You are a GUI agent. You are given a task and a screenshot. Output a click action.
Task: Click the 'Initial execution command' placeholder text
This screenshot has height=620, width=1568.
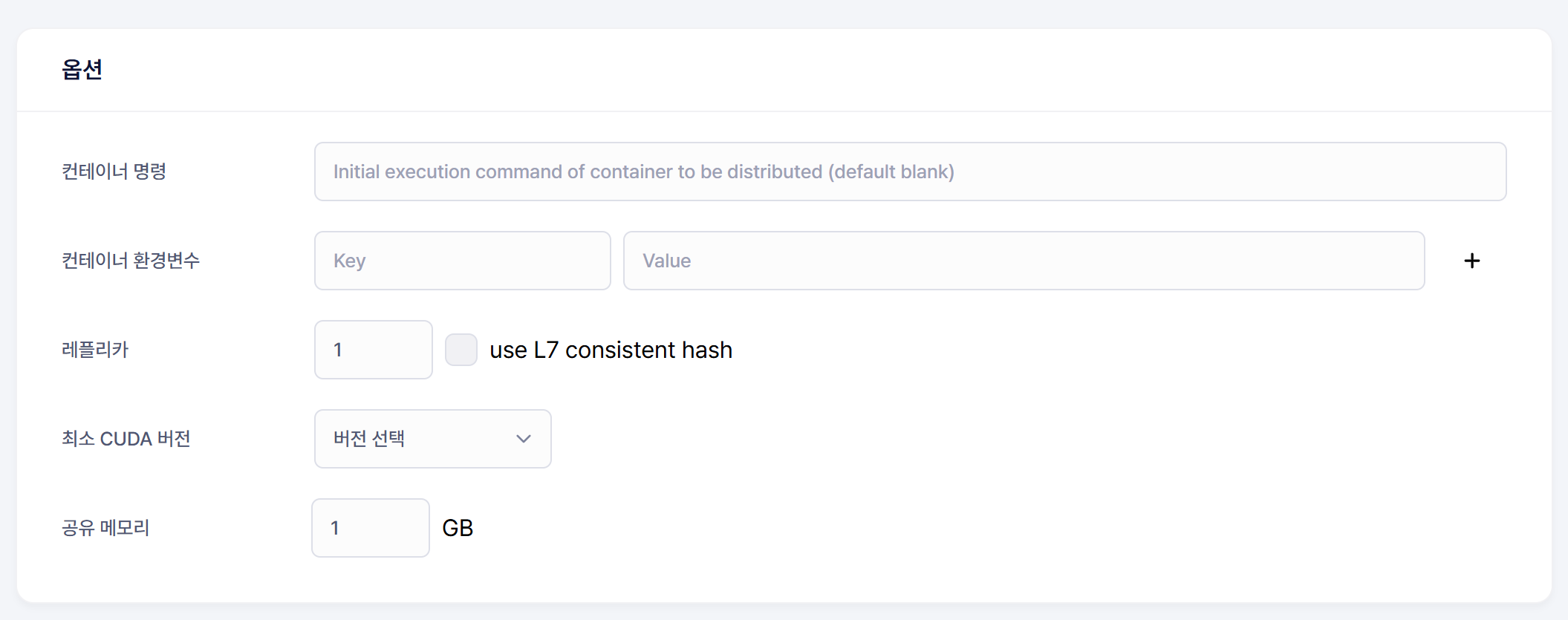tap(643, 172)
